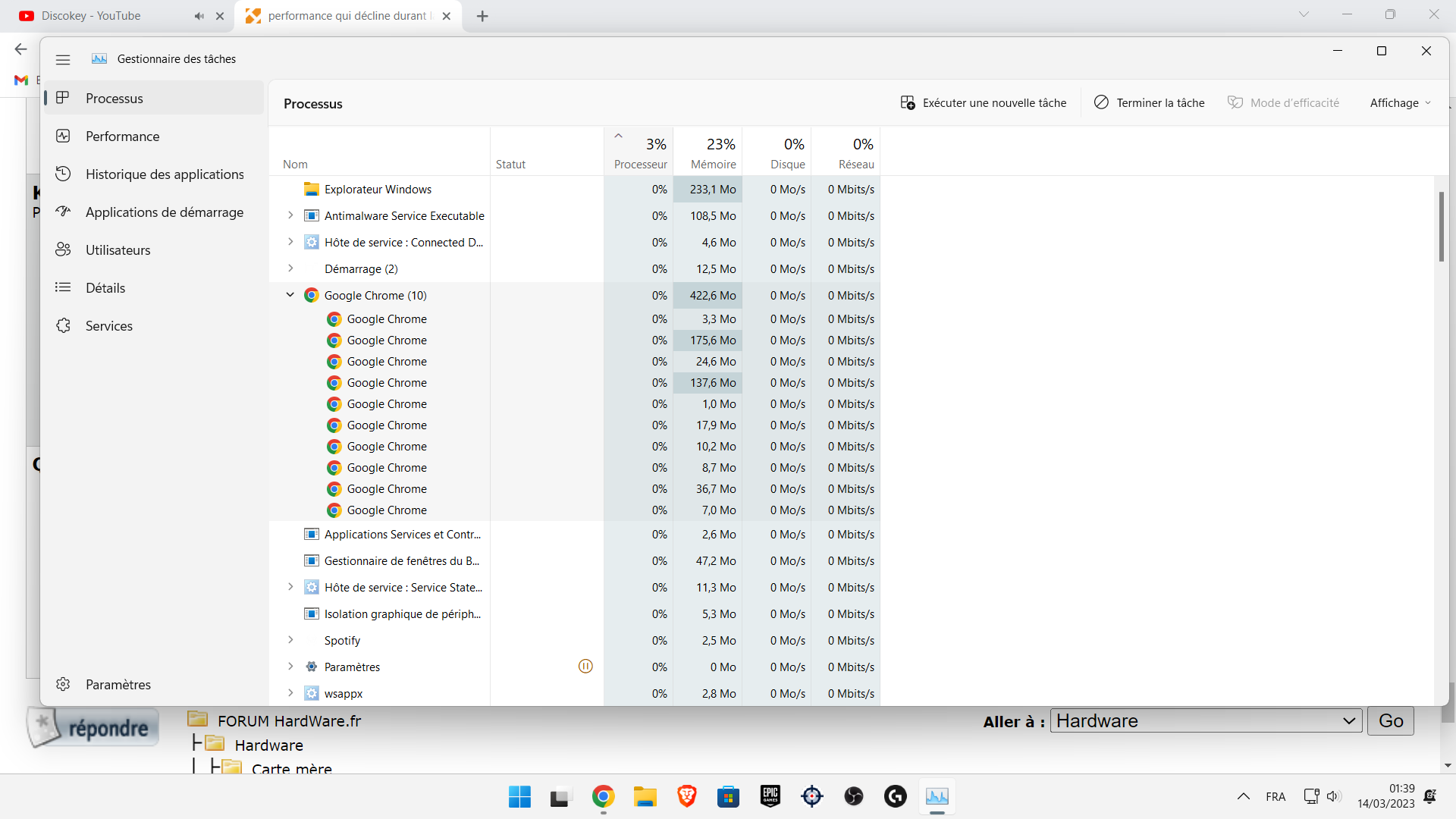This screenshot has height=819, width=1456.
Task: Click Exécuter une nouvelle tâche
Action: [983, 102]
